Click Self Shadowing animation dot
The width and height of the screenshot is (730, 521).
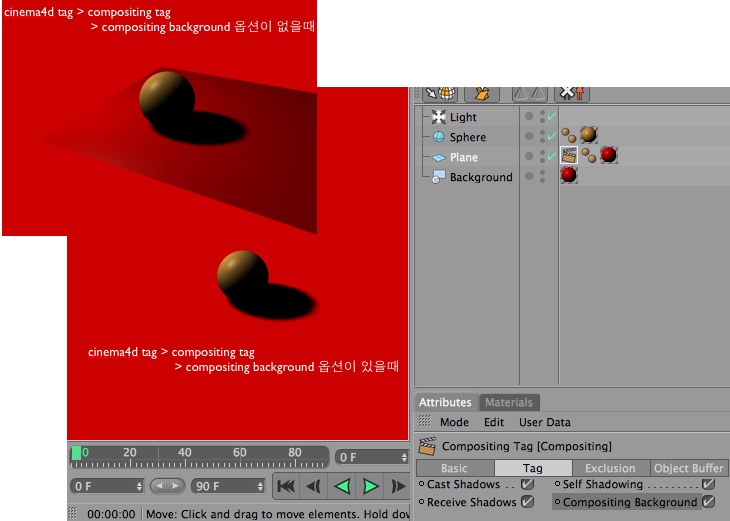pyautogui.click(x=557, y=484)
